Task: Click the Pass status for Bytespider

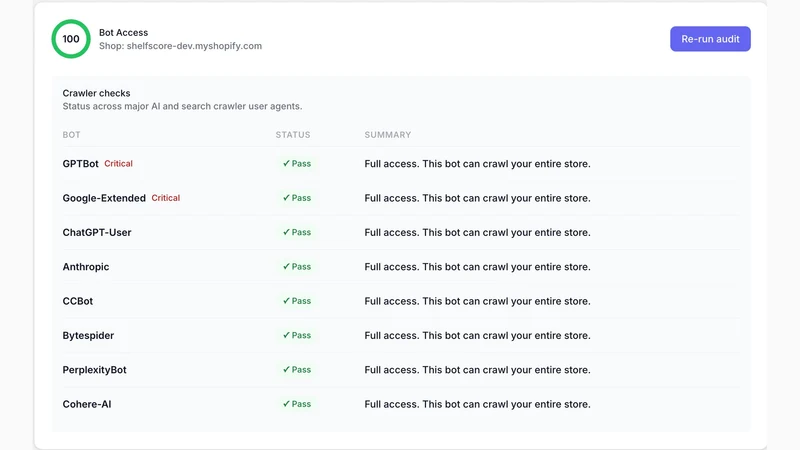Action: pyautogui.click(x=297, y=335)
